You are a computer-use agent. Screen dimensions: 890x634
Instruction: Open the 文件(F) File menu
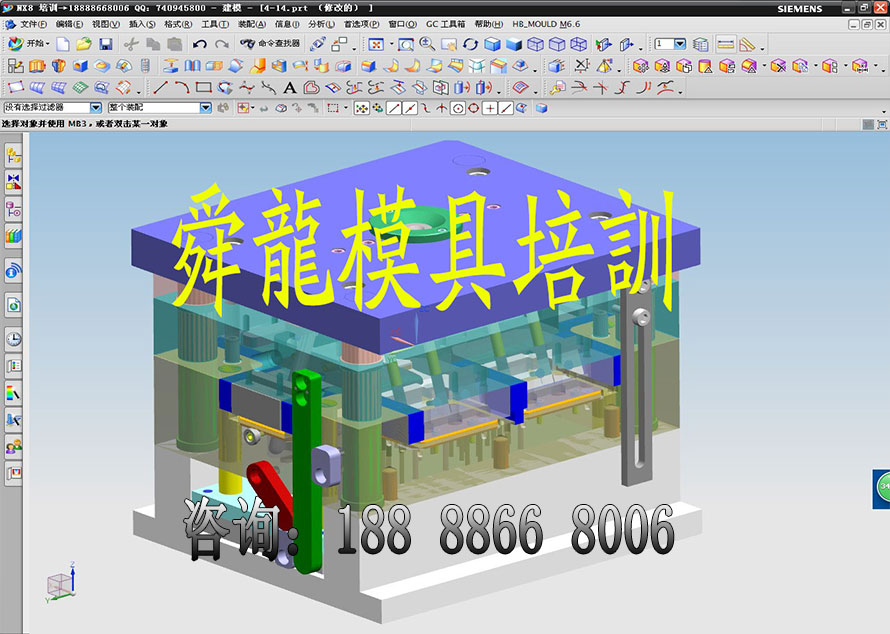pos(33,23)
